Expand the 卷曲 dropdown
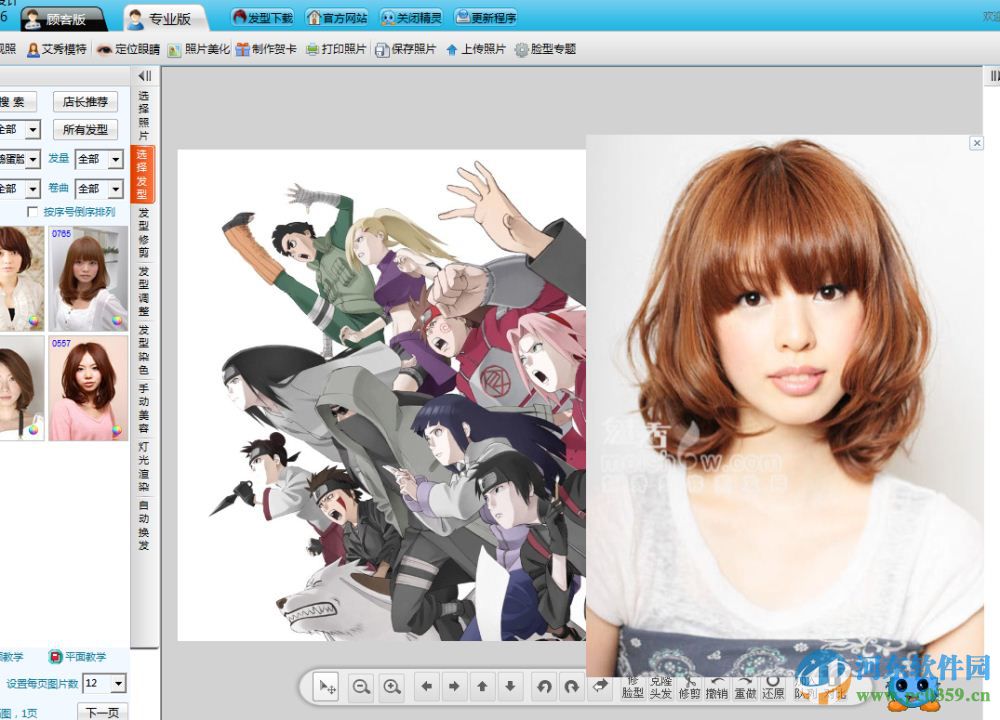The height and width of the screenshot is (720, 1000). coord(115,189)
